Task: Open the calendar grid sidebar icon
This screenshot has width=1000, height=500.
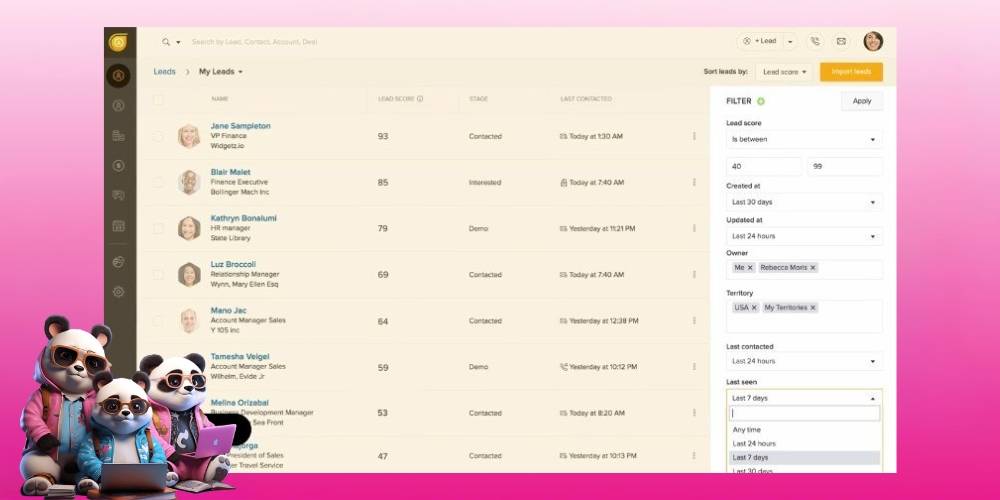Action: [x=118, y=226]
